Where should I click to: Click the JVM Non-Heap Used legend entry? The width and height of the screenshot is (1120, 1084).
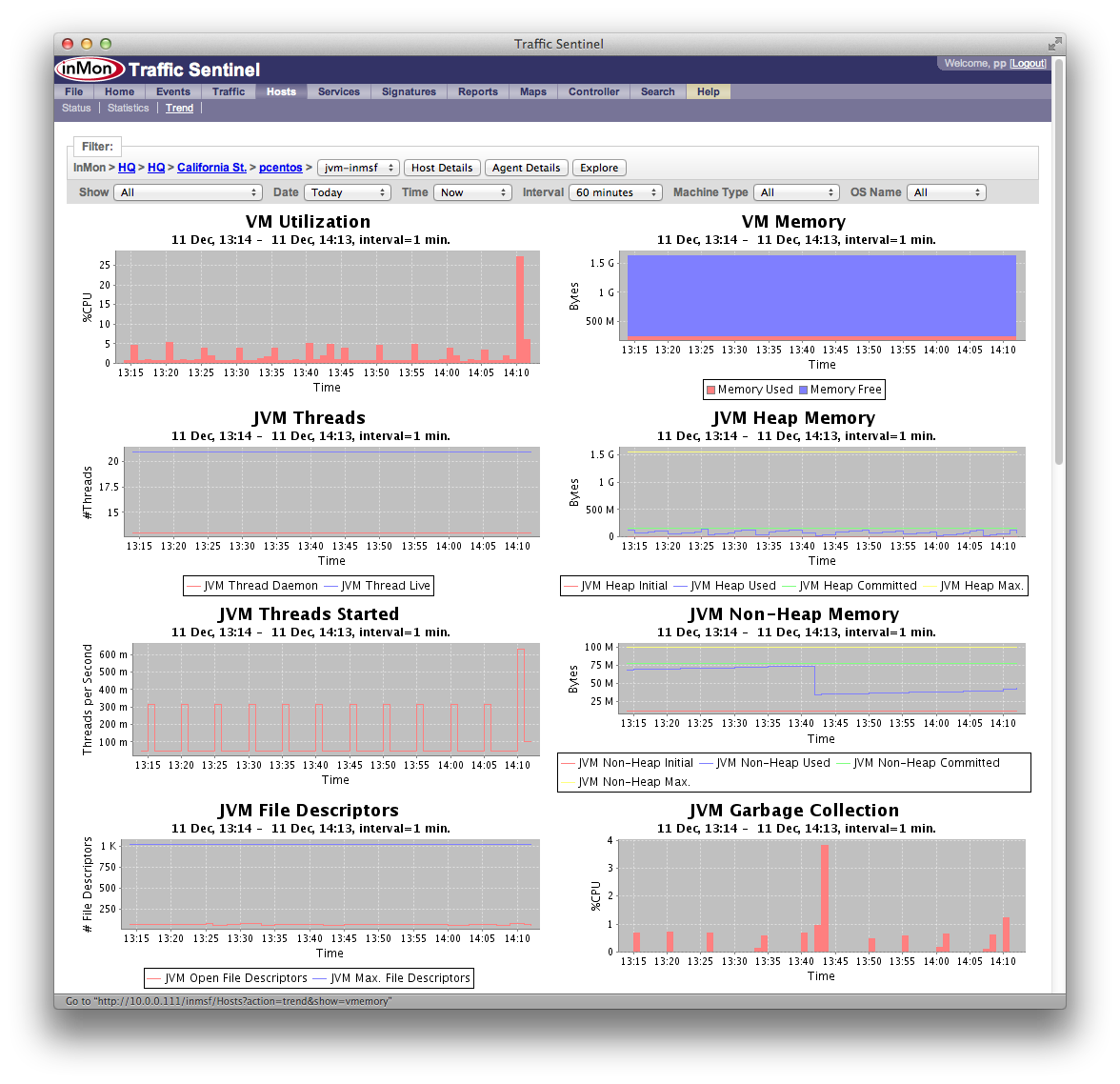click(765, 763)
